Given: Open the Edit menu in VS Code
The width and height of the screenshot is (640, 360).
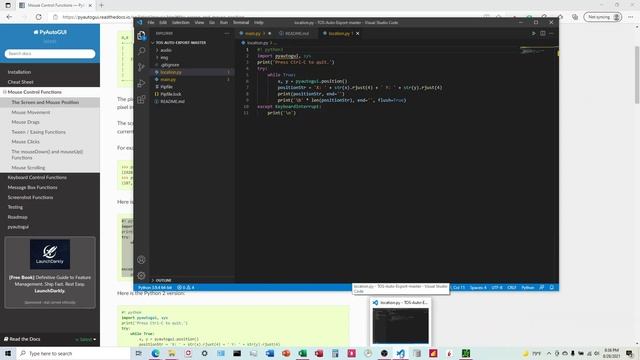Looking at the screenshot, I should pos(163,22).
